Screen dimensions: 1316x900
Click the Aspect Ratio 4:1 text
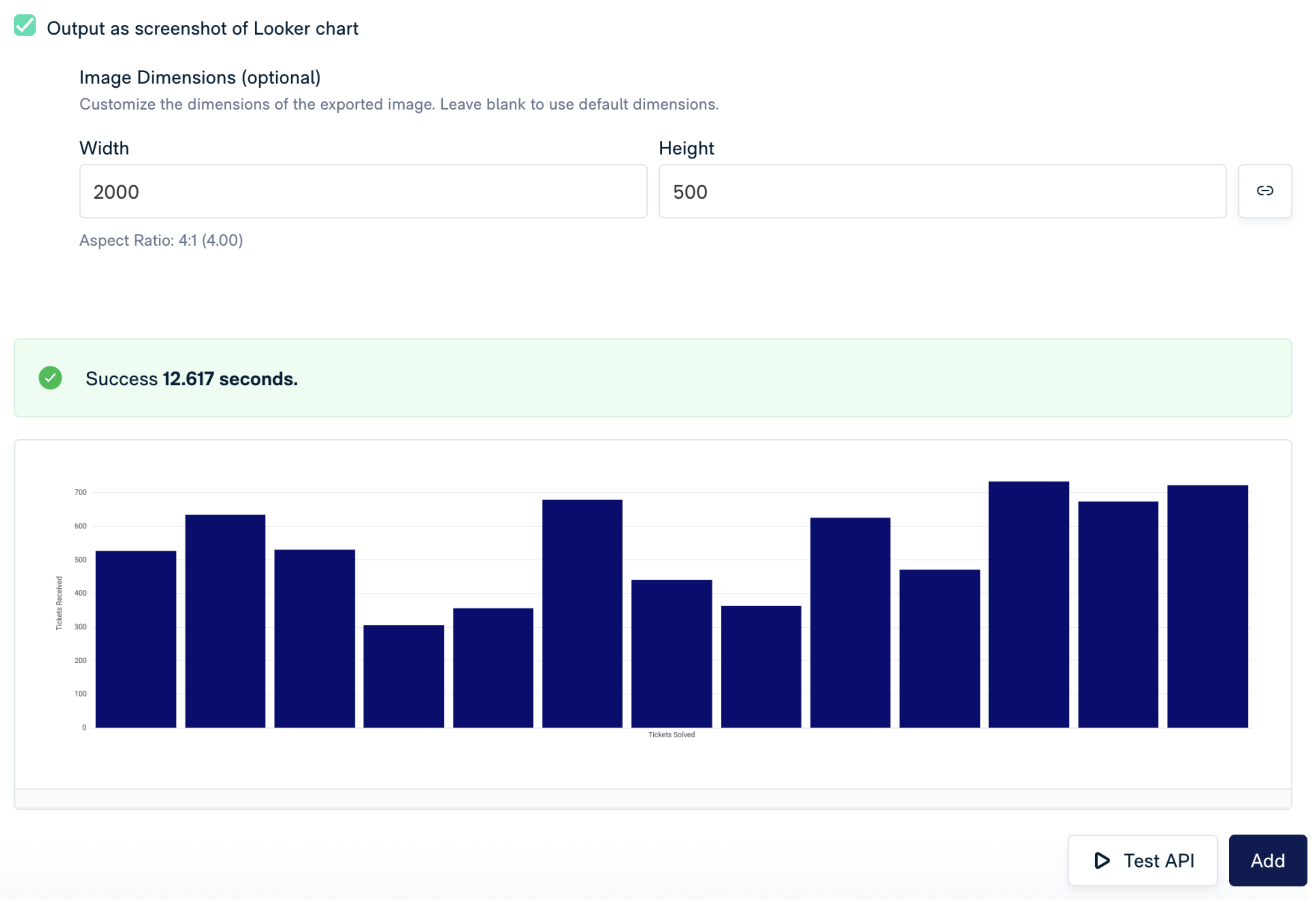(161, 240)
